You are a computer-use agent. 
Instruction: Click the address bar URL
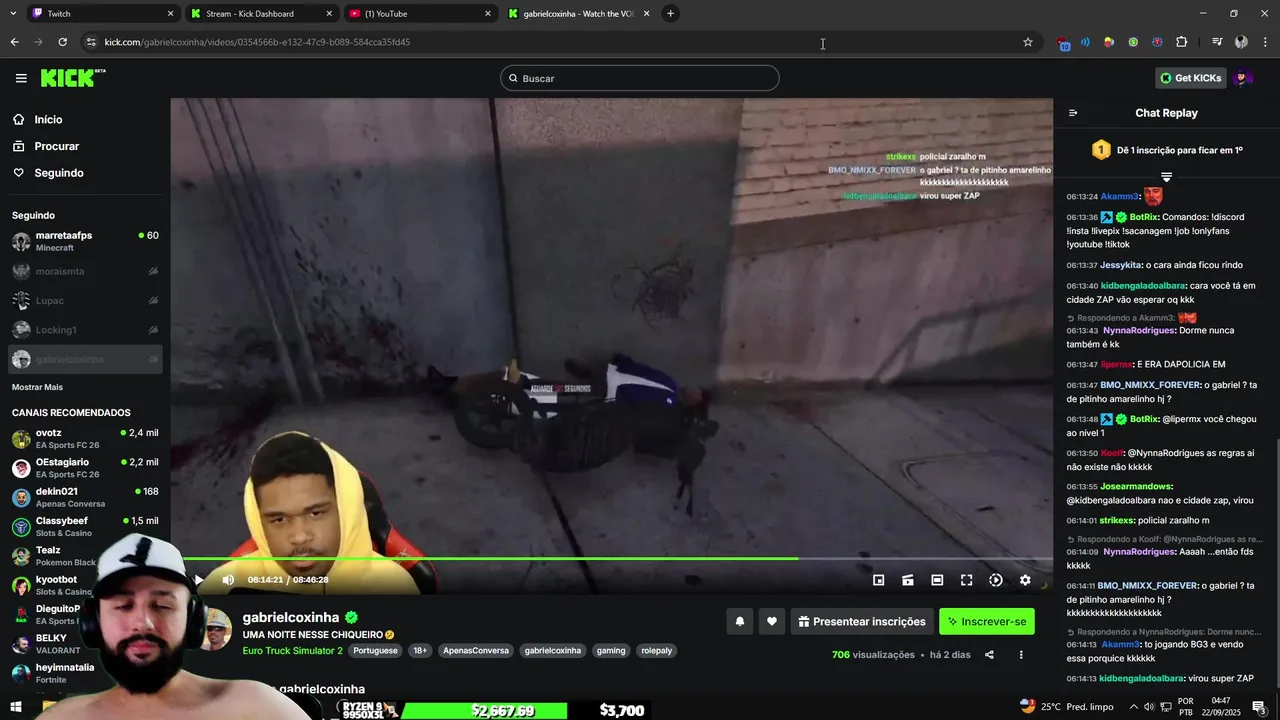click(x=257, y=42)
